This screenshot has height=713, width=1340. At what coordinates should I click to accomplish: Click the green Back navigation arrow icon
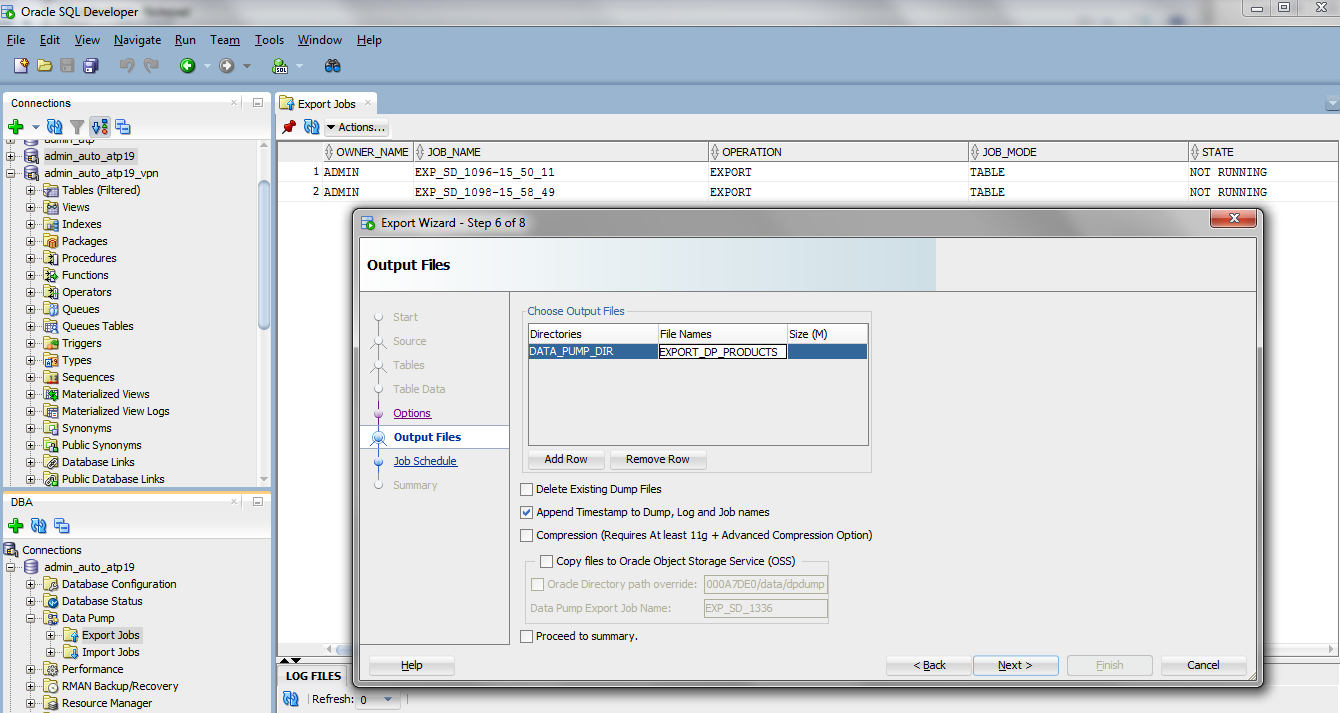(x=187, y=66)
